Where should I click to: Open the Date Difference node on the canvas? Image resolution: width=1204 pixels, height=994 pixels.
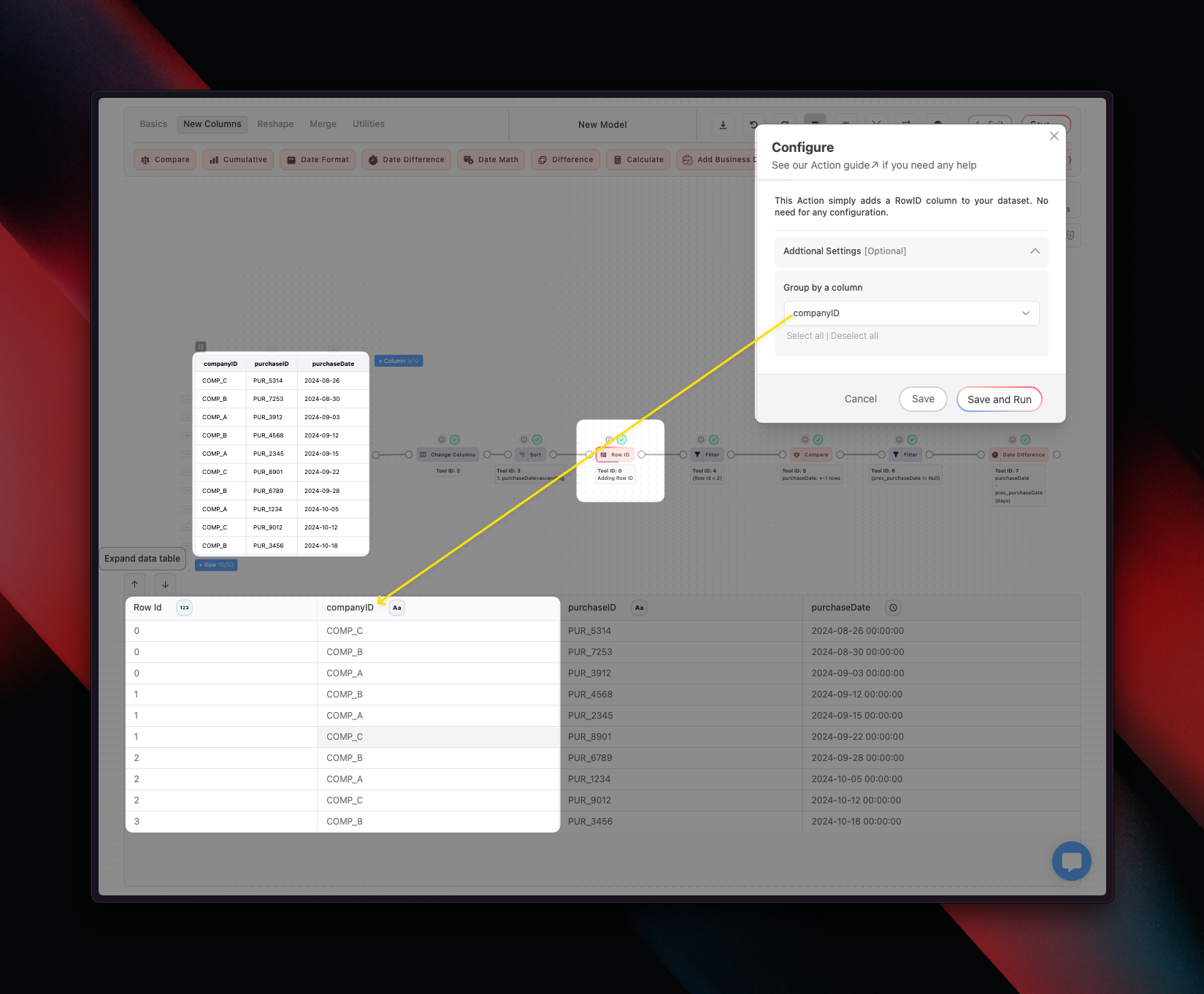click(1019, 454)
